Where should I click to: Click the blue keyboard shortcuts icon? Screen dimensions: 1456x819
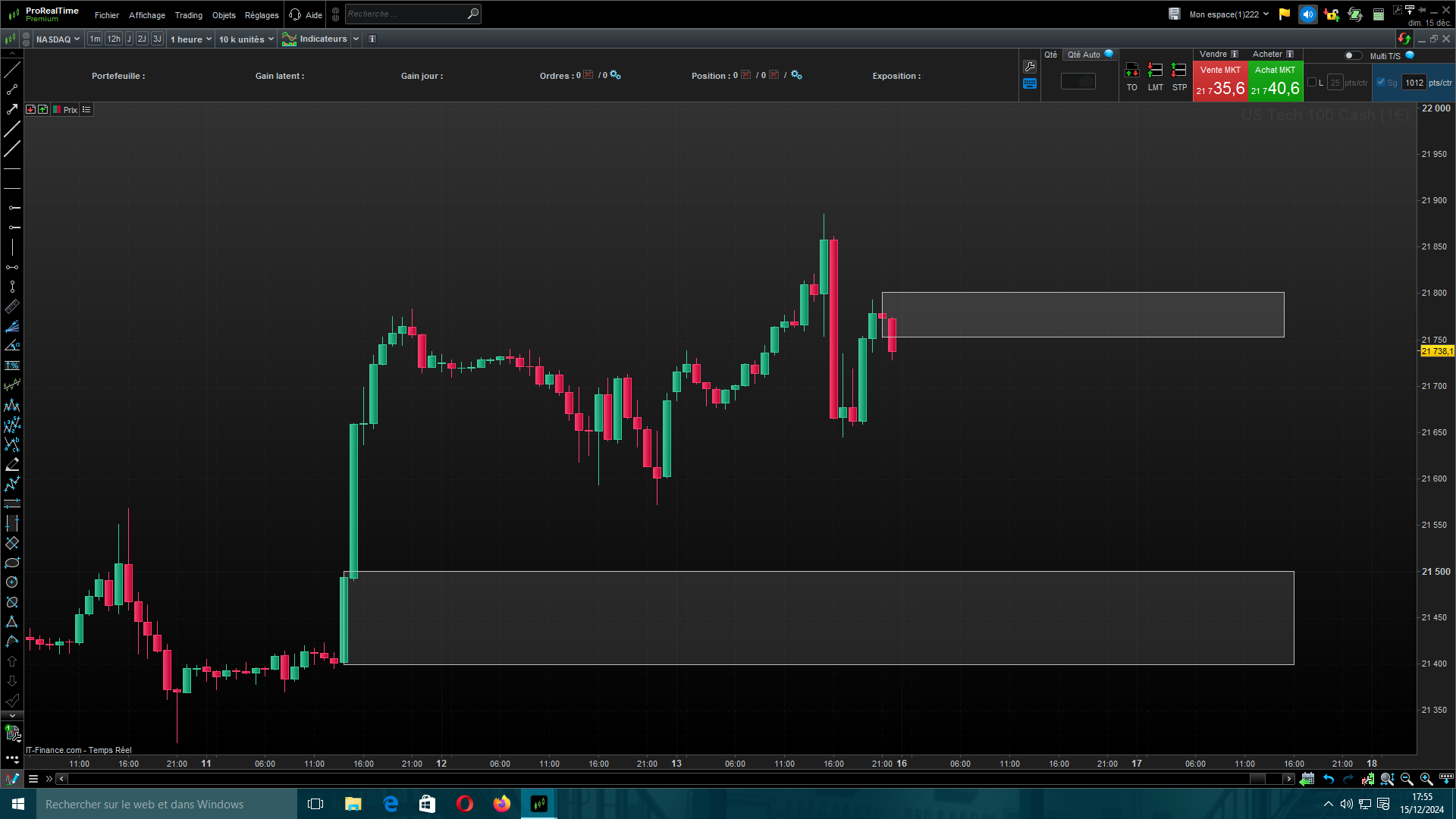point(1030,84)
